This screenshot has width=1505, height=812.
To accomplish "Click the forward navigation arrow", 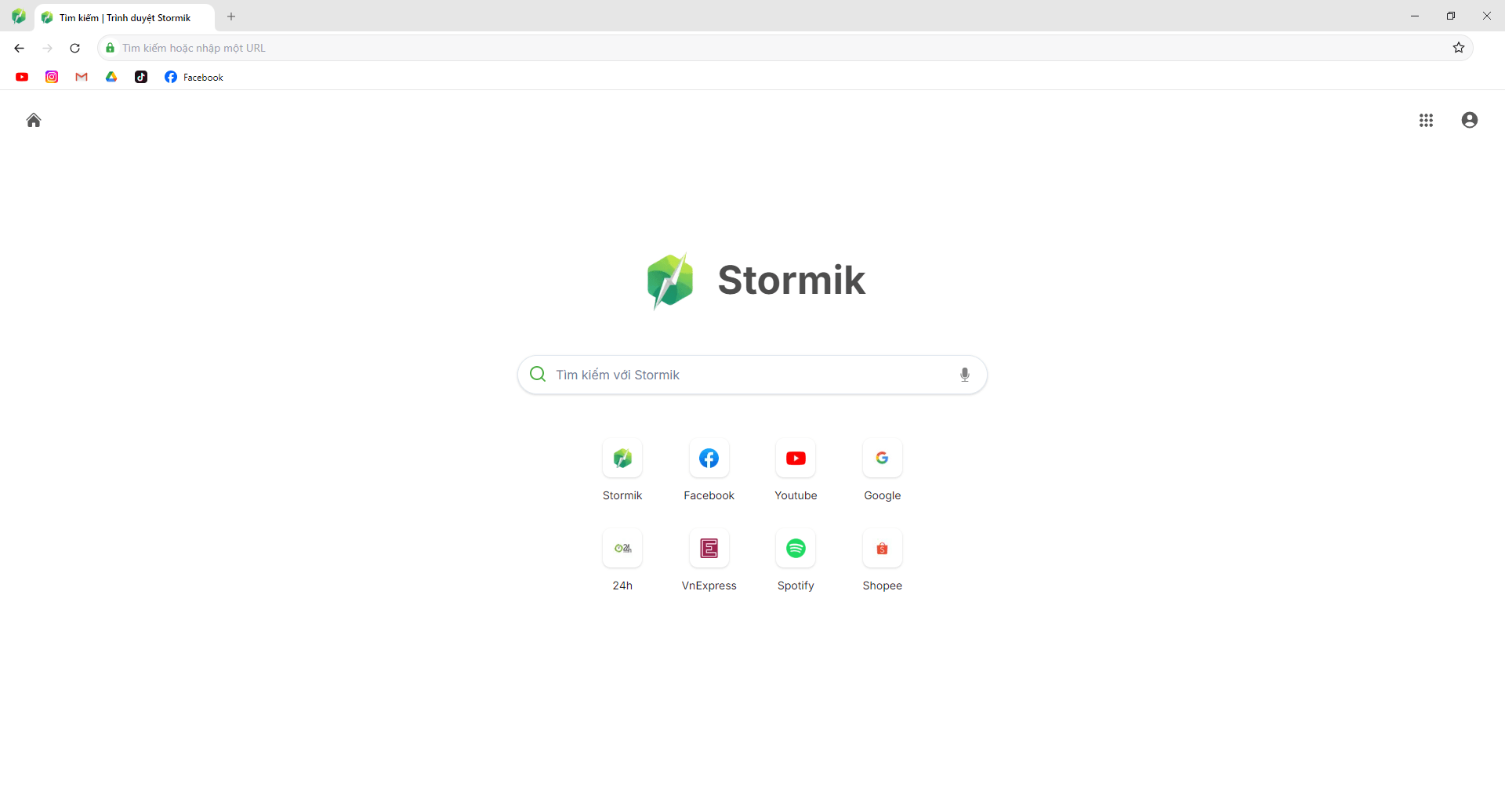I will pos(47,48).
